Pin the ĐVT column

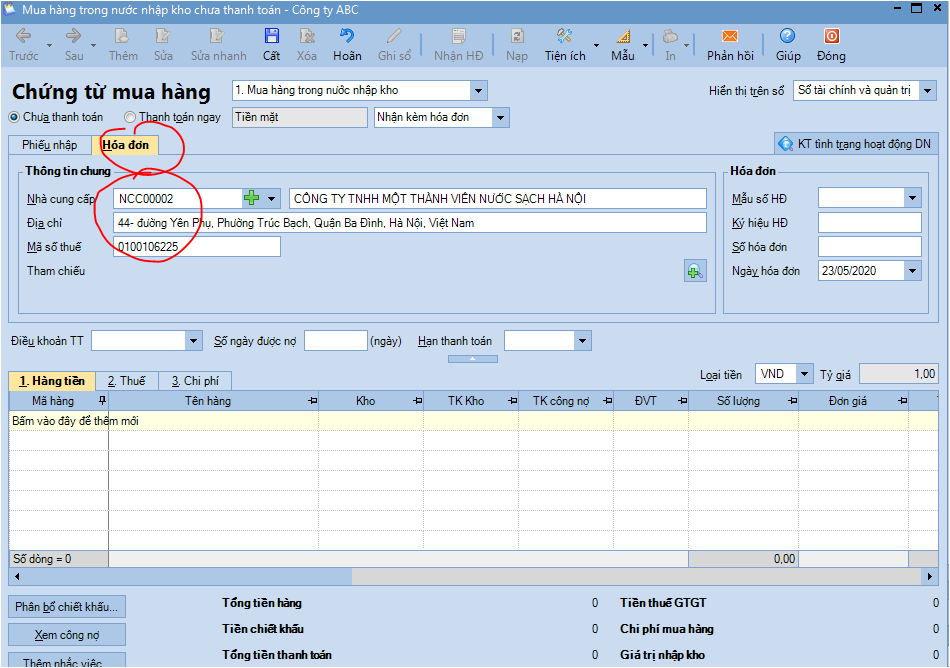pyautogui.click(x=683, y=400)
